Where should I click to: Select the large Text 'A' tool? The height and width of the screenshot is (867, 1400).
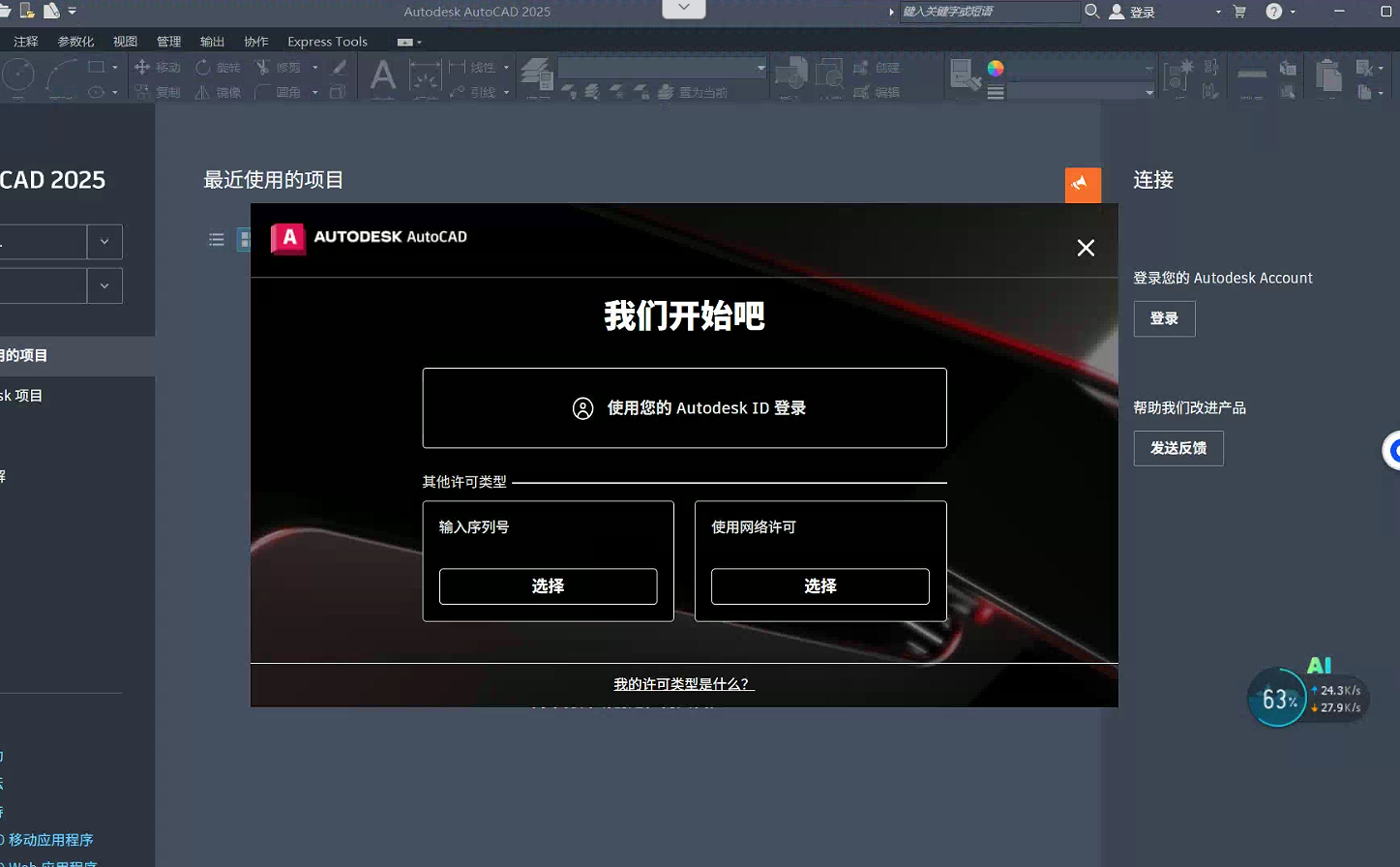coord(383,75)
